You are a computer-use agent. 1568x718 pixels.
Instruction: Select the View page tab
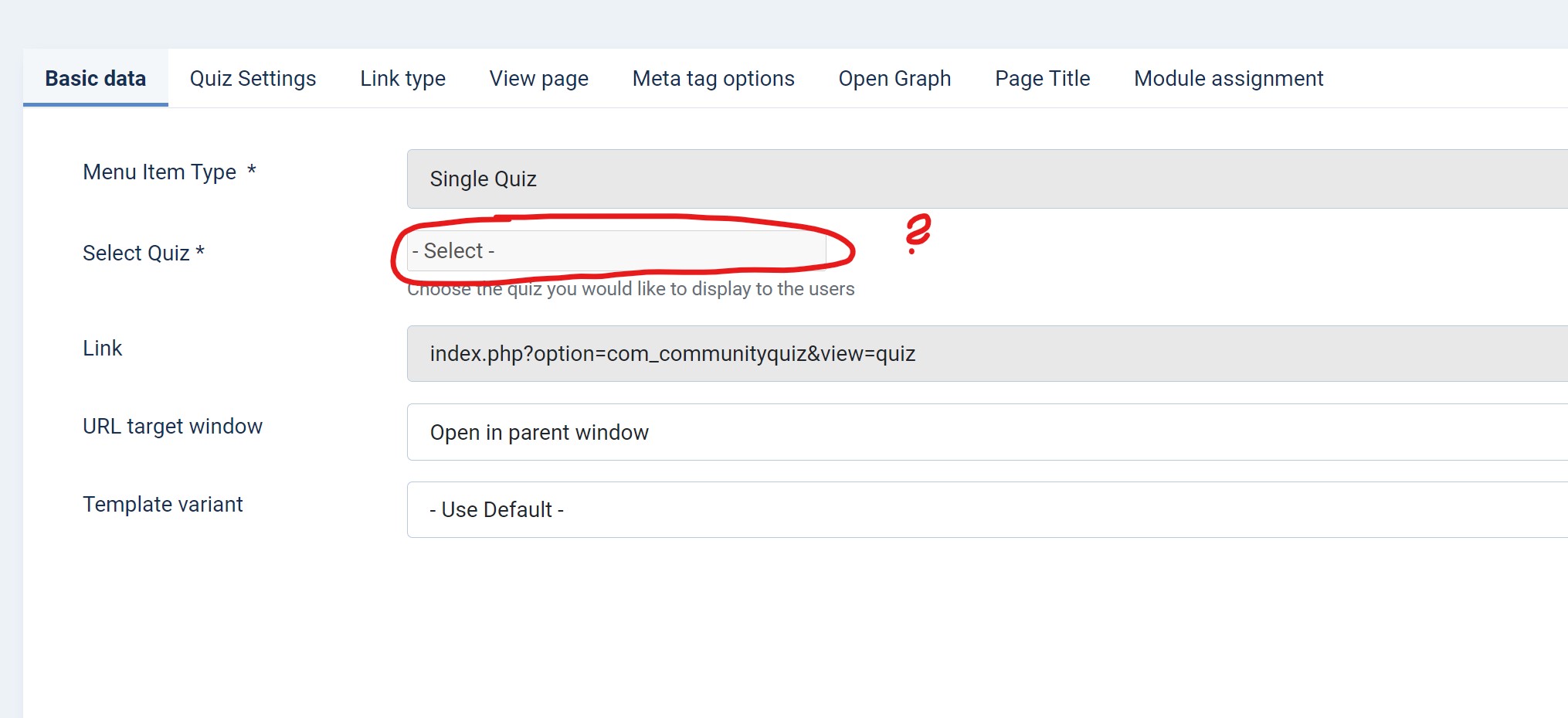point(538,79)
